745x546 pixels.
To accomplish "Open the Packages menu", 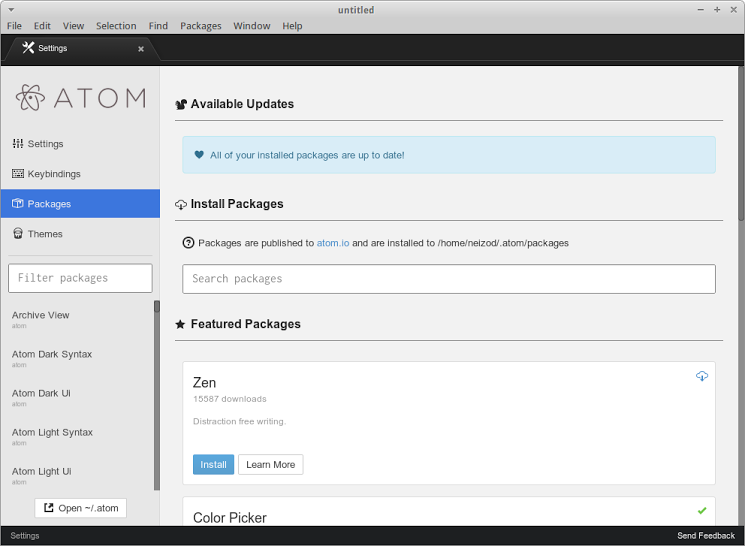I will 201,26.
